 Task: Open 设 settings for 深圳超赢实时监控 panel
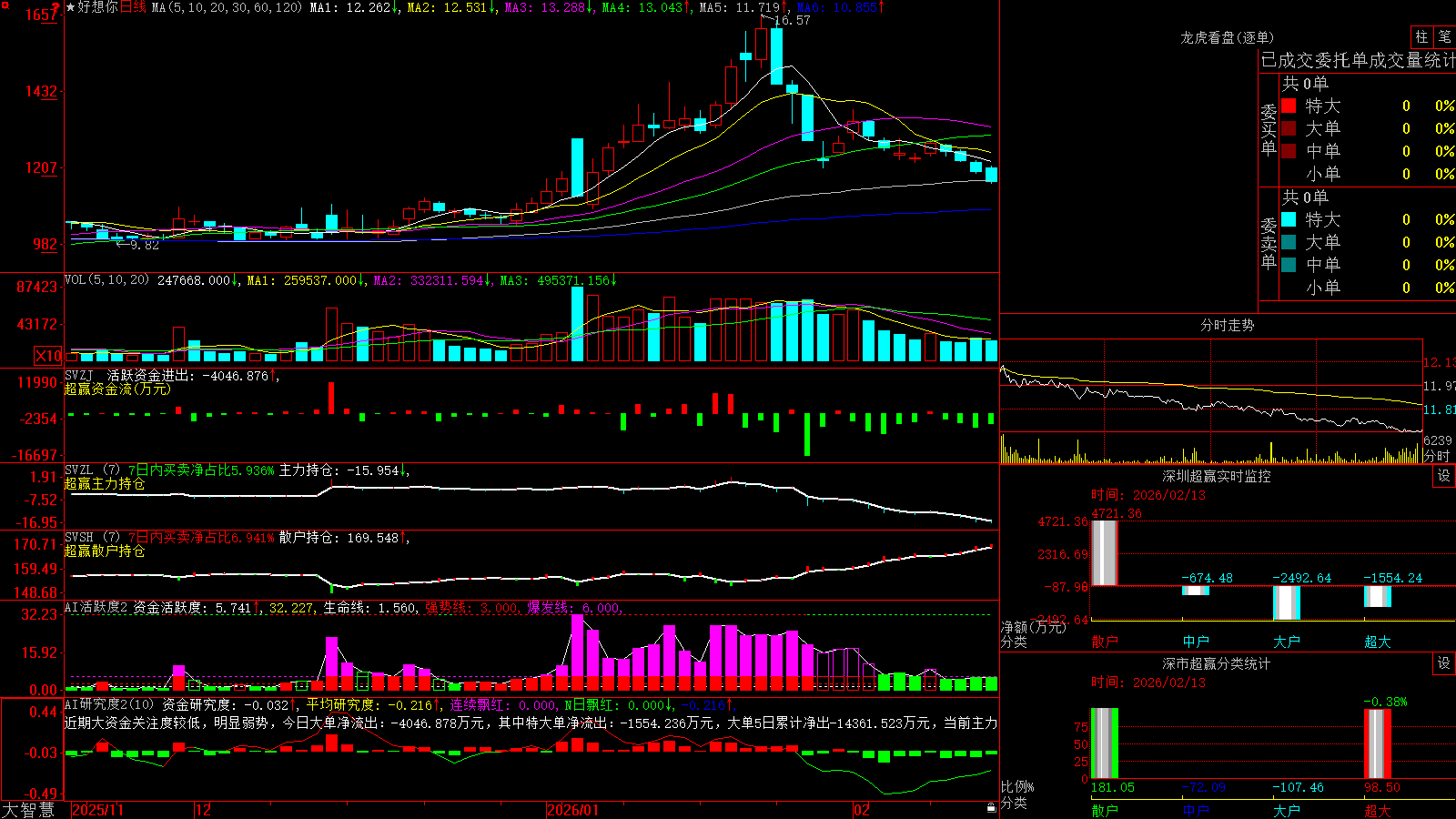pyautogui.click(x=1444, y=476)
